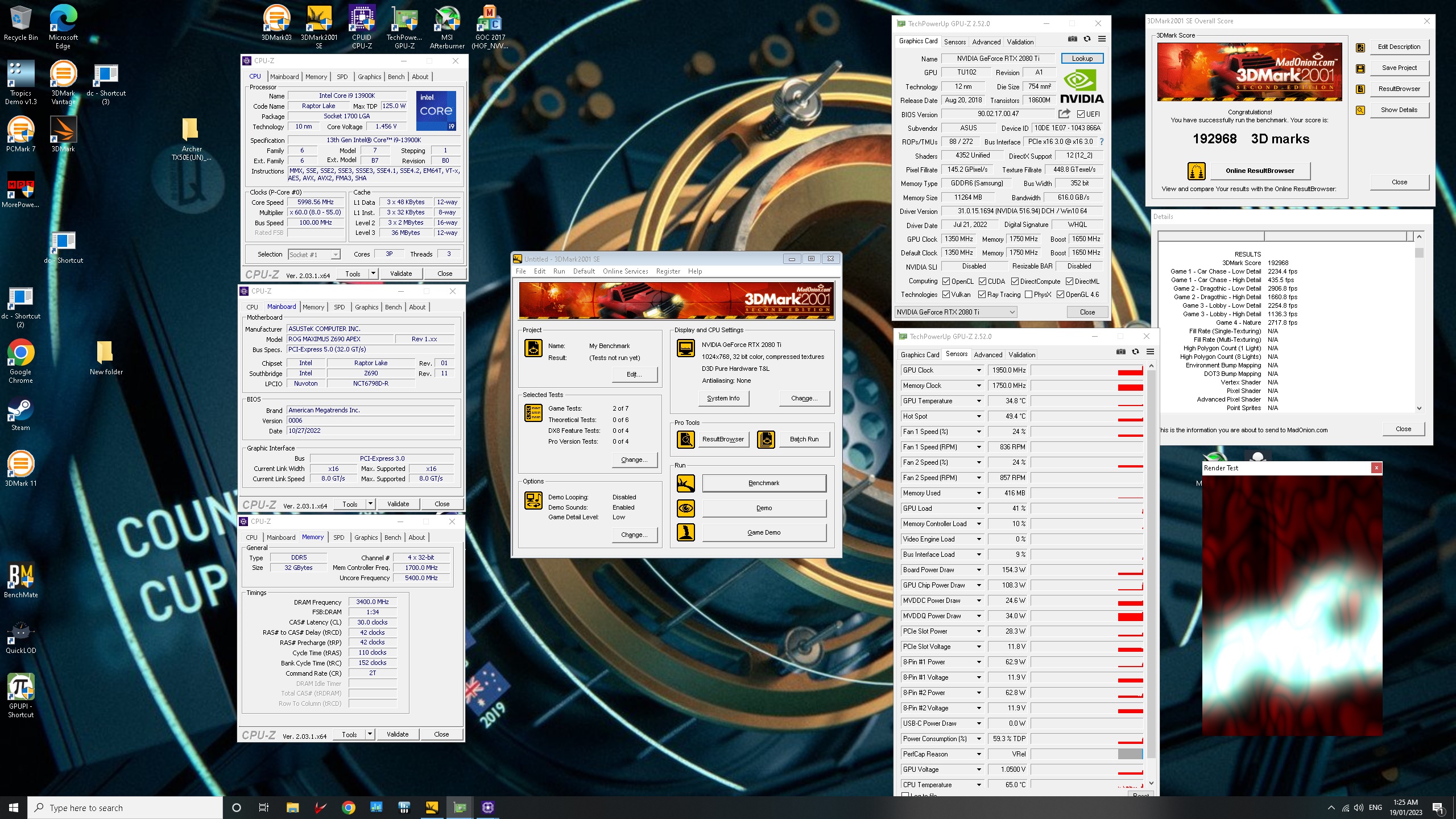This screenshot has width=1456, height=819.
Task: Open the Socket #1 selection dropdown
Action: [314, 255]
